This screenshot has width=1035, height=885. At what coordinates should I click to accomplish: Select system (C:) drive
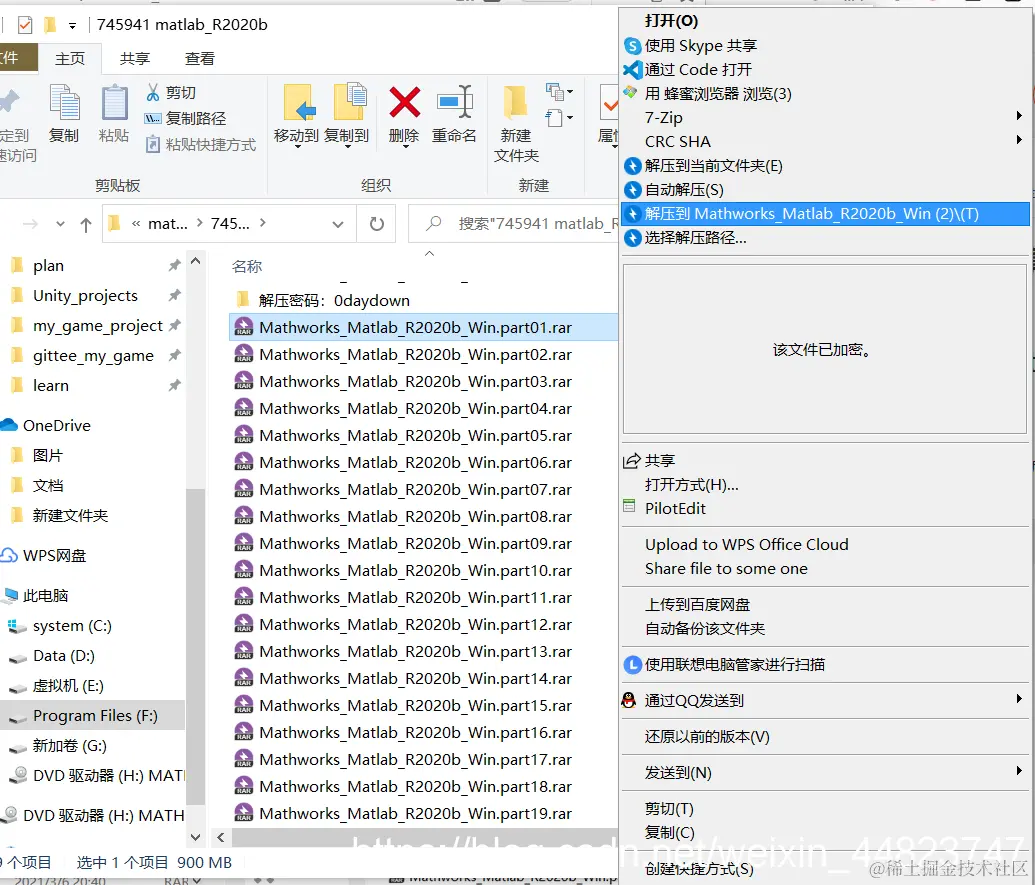click(72, 626)
